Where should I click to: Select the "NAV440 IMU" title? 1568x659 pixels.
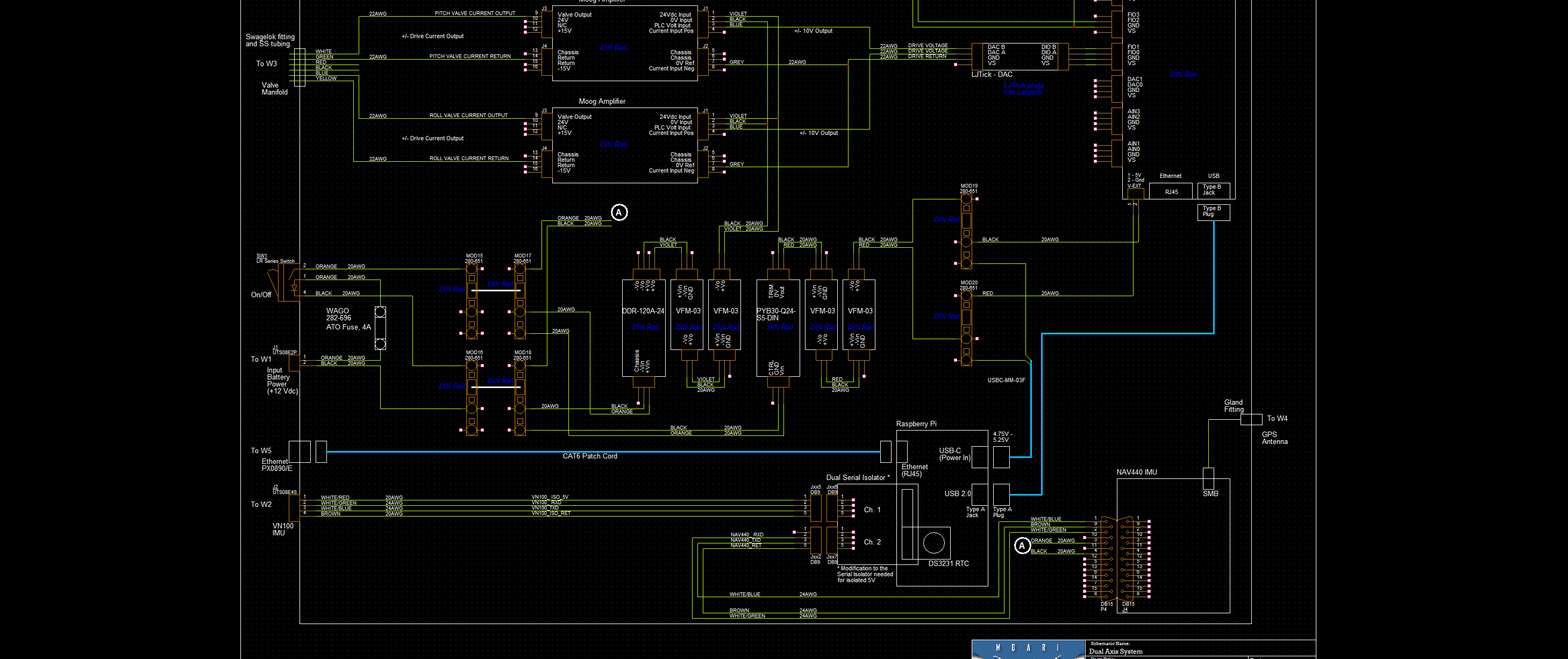tap(1136, 472)
